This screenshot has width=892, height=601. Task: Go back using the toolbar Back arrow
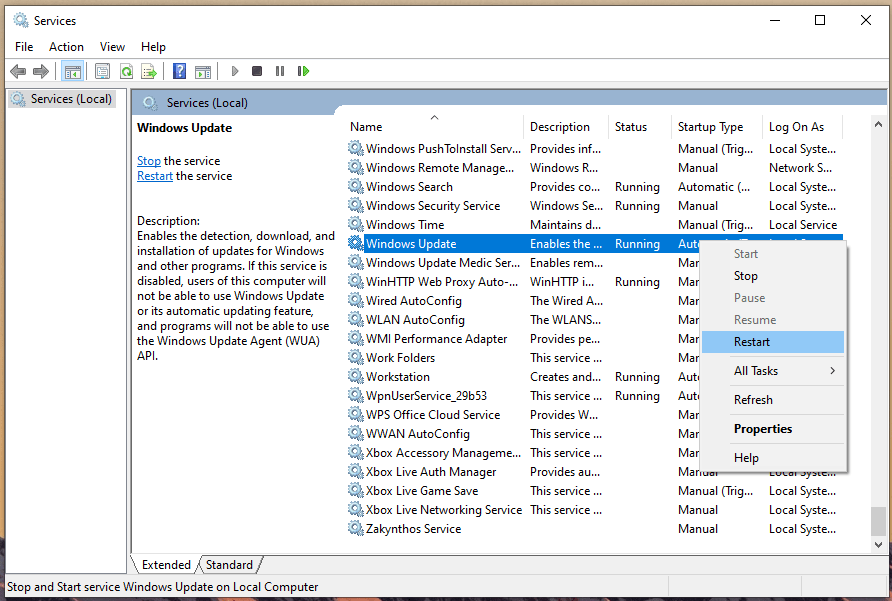(x=18, y=71)
